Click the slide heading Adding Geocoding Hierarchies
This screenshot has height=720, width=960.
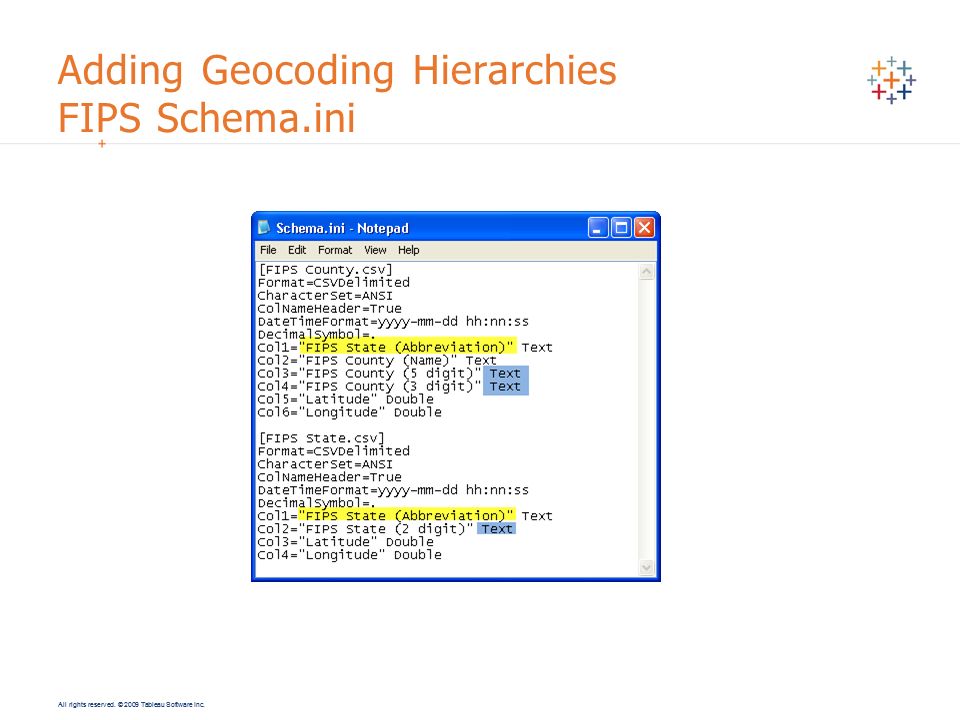coord(337,70)
